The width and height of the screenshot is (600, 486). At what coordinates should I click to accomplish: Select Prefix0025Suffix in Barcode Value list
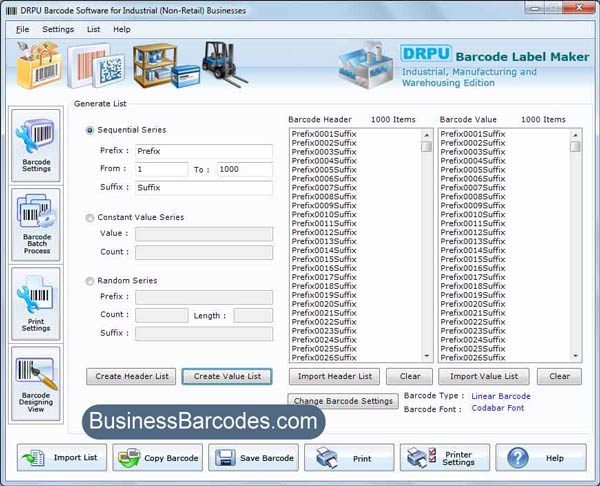click(473, 349)
